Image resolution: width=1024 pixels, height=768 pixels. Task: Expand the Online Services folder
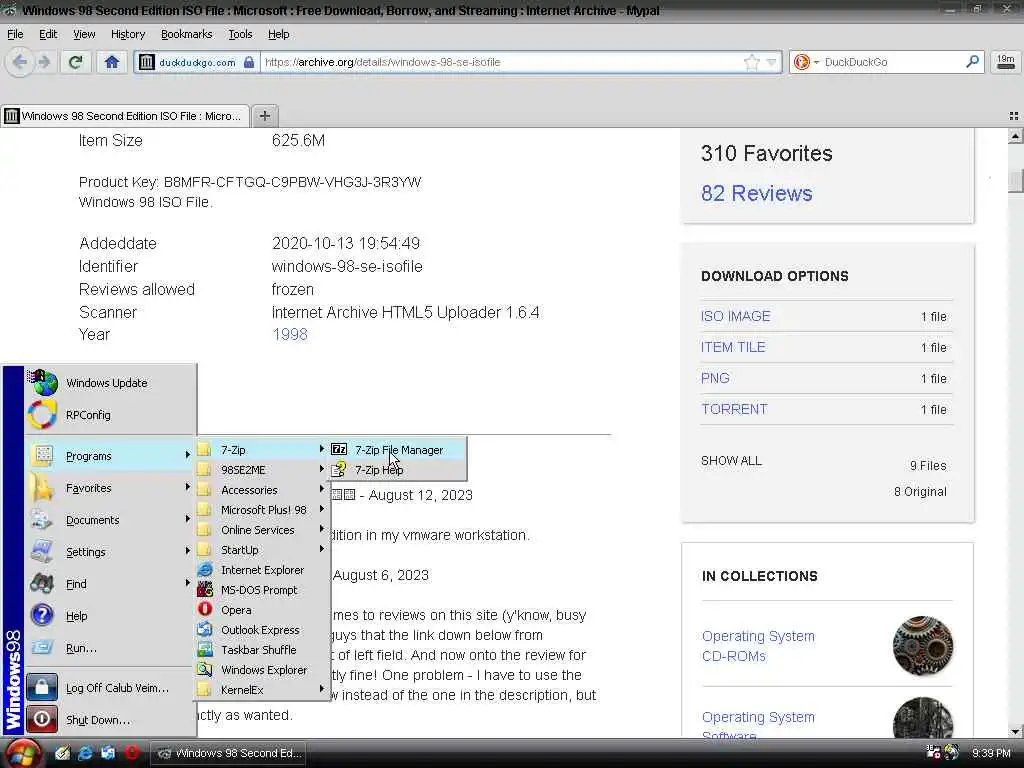pyautogui.click(x=262, y=530)
